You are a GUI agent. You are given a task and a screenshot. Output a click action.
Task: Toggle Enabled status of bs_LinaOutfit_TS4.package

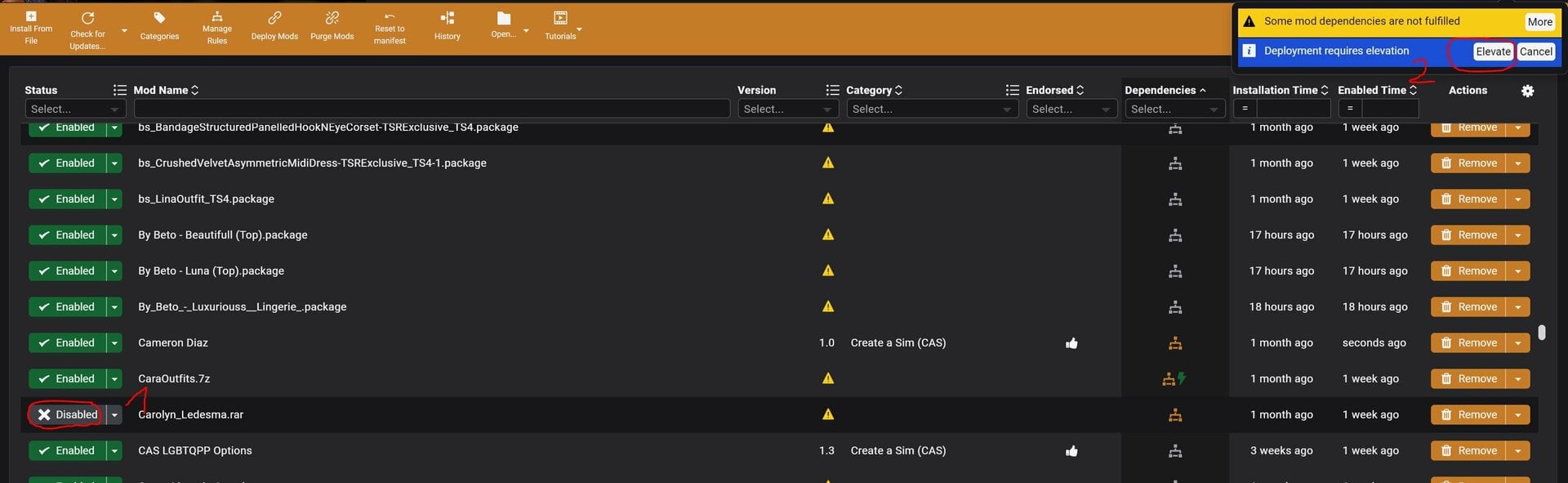pyautogui.click(x=67, y=199)
